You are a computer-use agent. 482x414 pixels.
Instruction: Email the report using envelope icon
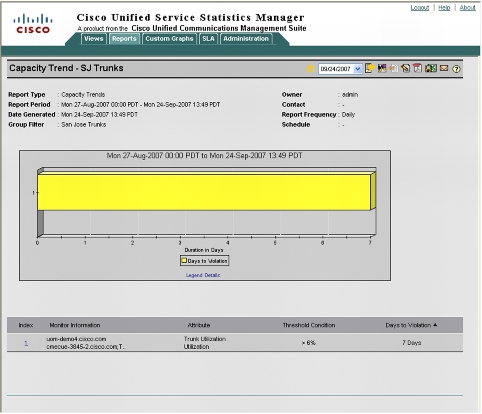[x=444, y=68]
